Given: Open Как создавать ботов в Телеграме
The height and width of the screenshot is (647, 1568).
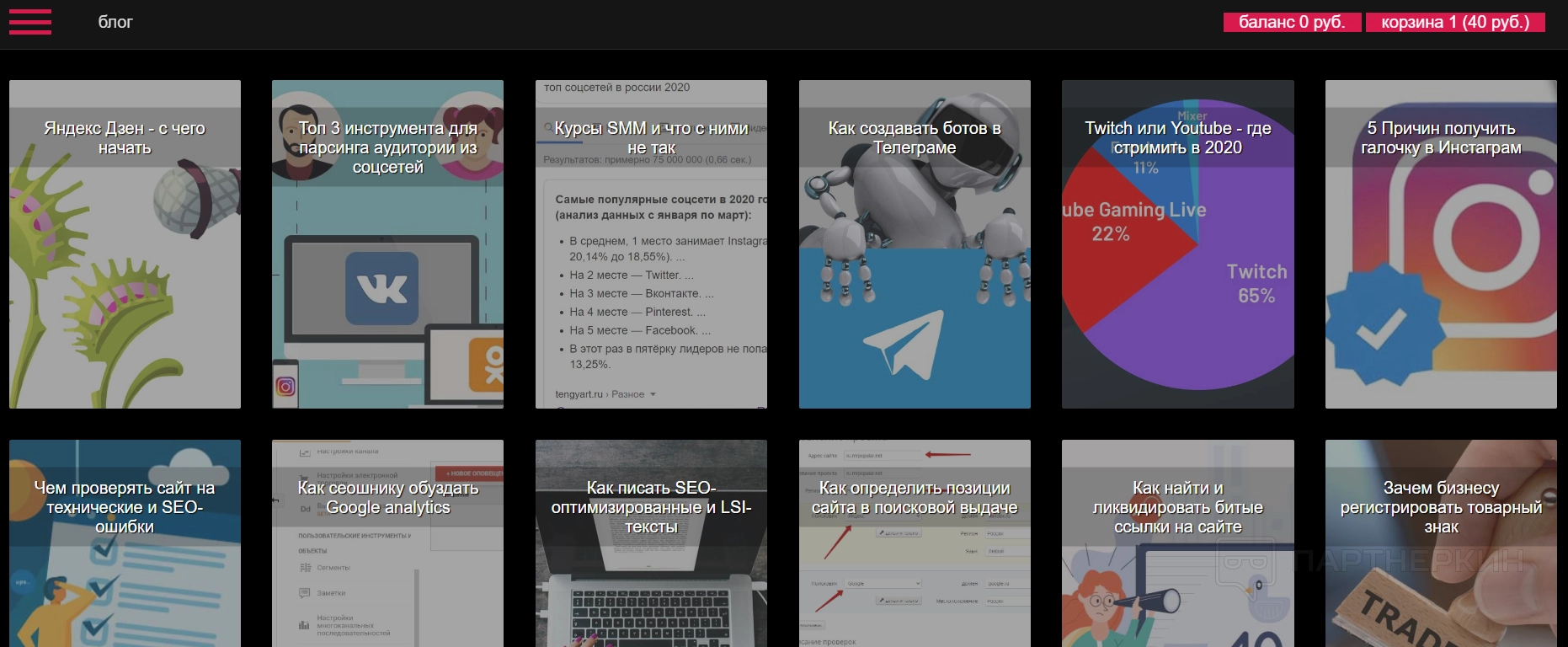Looking at the screenshot, I should click(x=915, y=138).
